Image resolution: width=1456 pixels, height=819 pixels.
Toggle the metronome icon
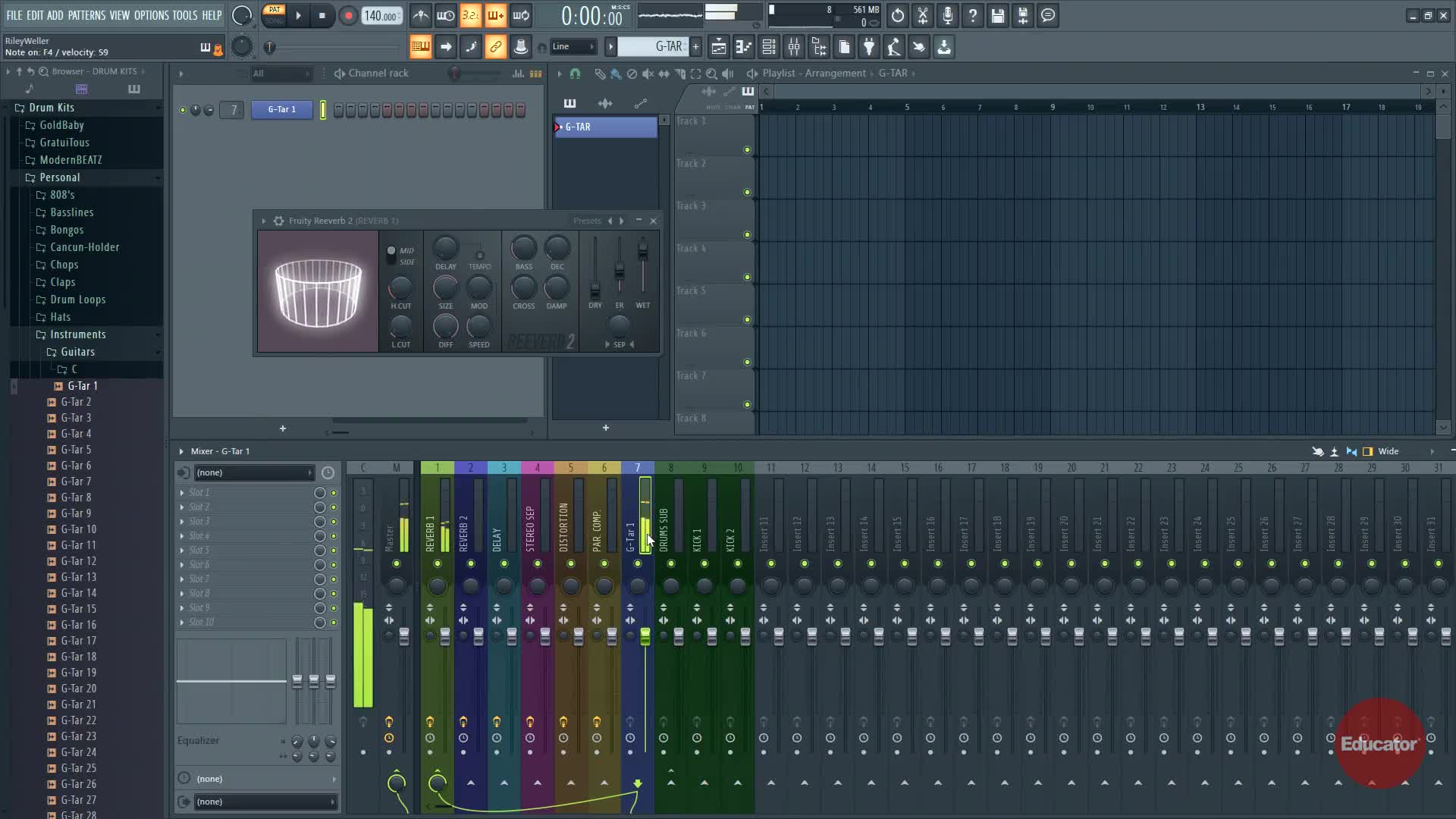pyautogui.click(x=421, y=16)
